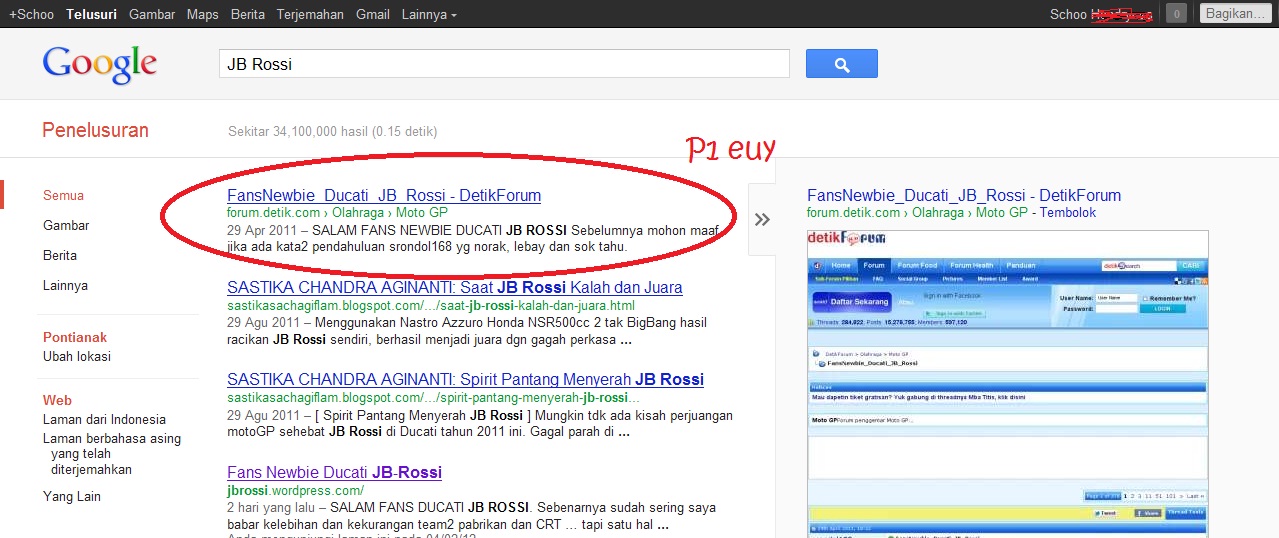Click the Pontianak location label

75,337
